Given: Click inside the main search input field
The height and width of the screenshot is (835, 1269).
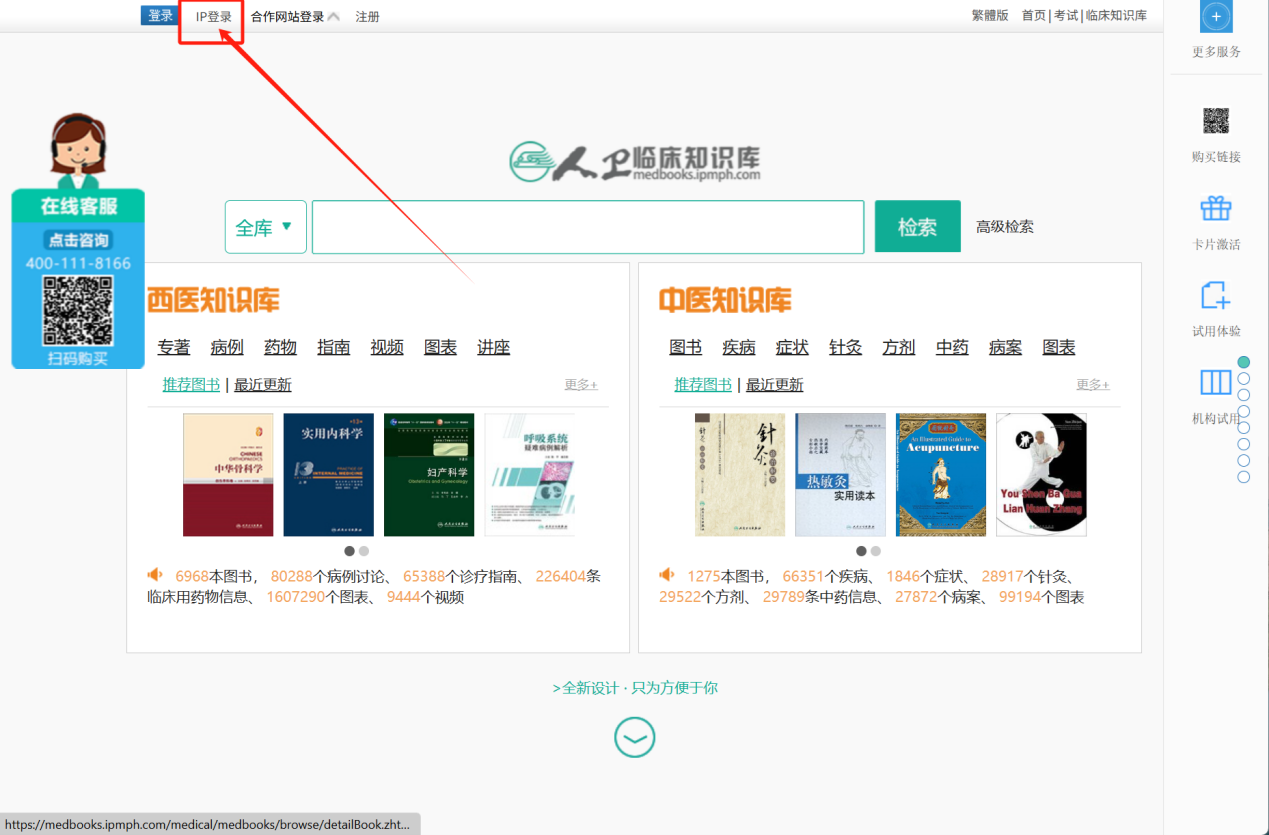Looking at the screenshot, I should pyautogui.click(x=587, y=227).
